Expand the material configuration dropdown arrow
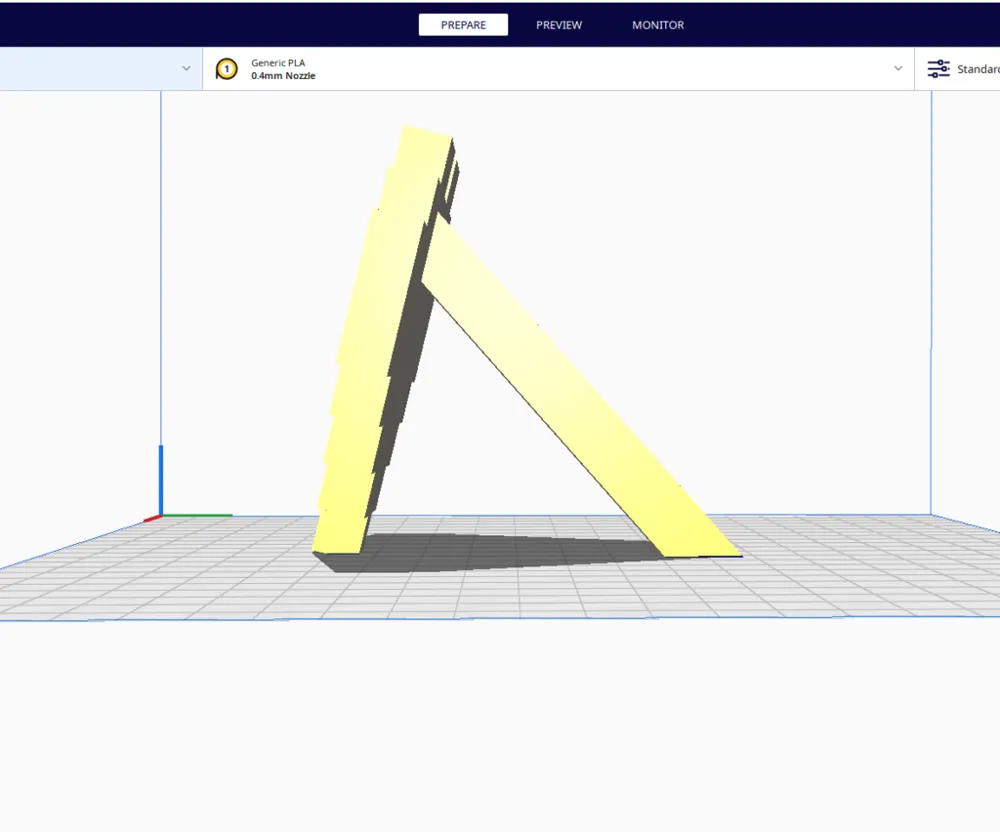 [898, 68]
